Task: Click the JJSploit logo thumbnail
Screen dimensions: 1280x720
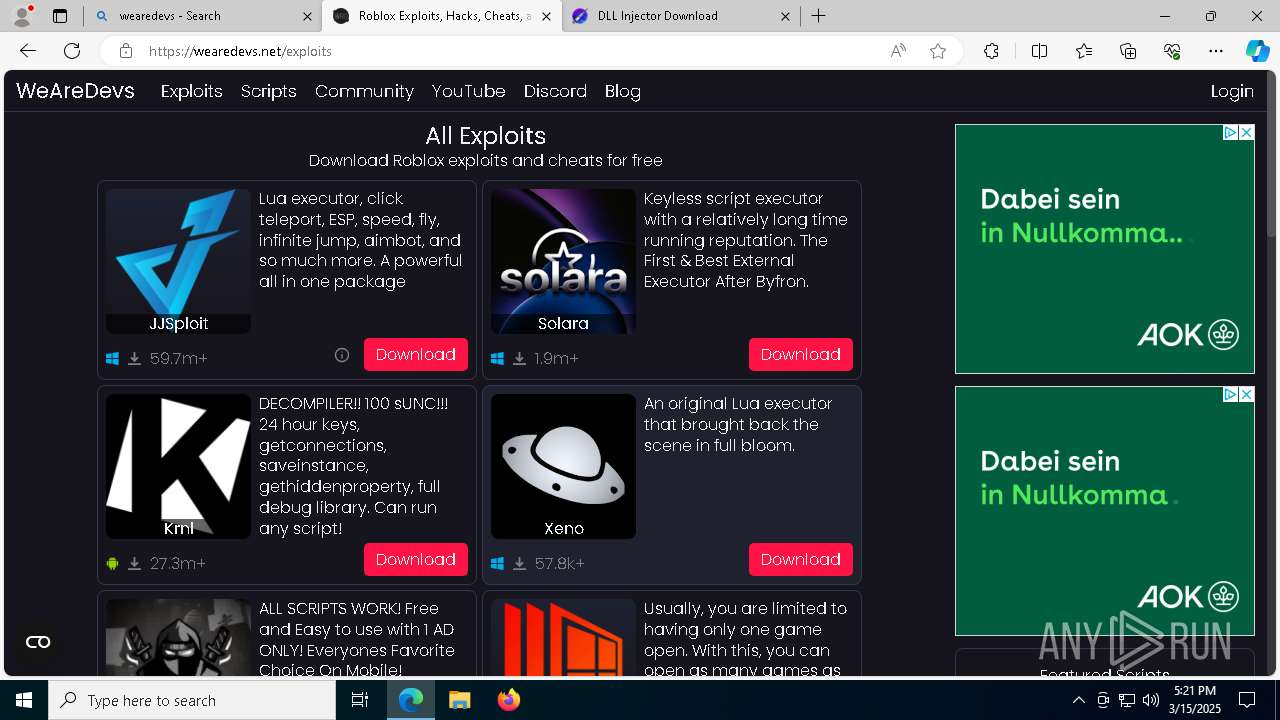Action: point(178,261)
